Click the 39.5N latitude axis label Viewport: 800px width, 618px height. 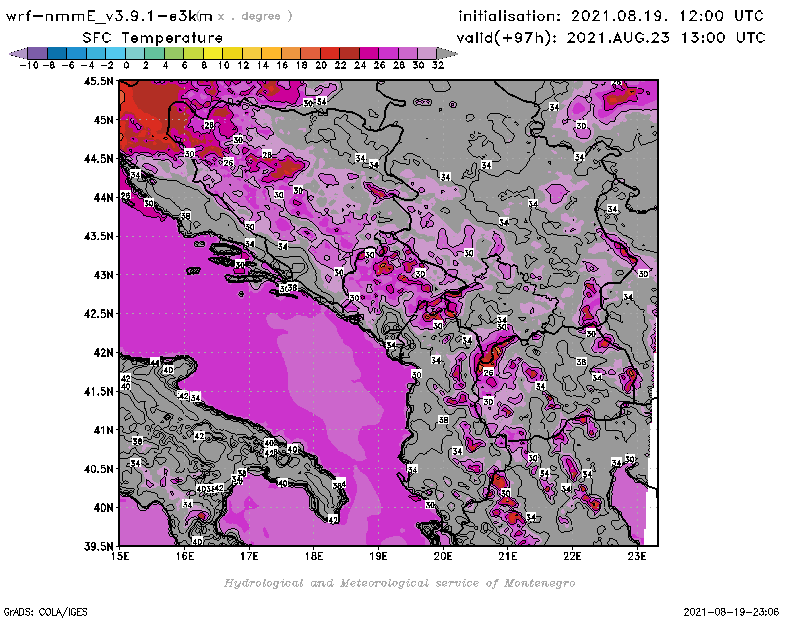98,547
